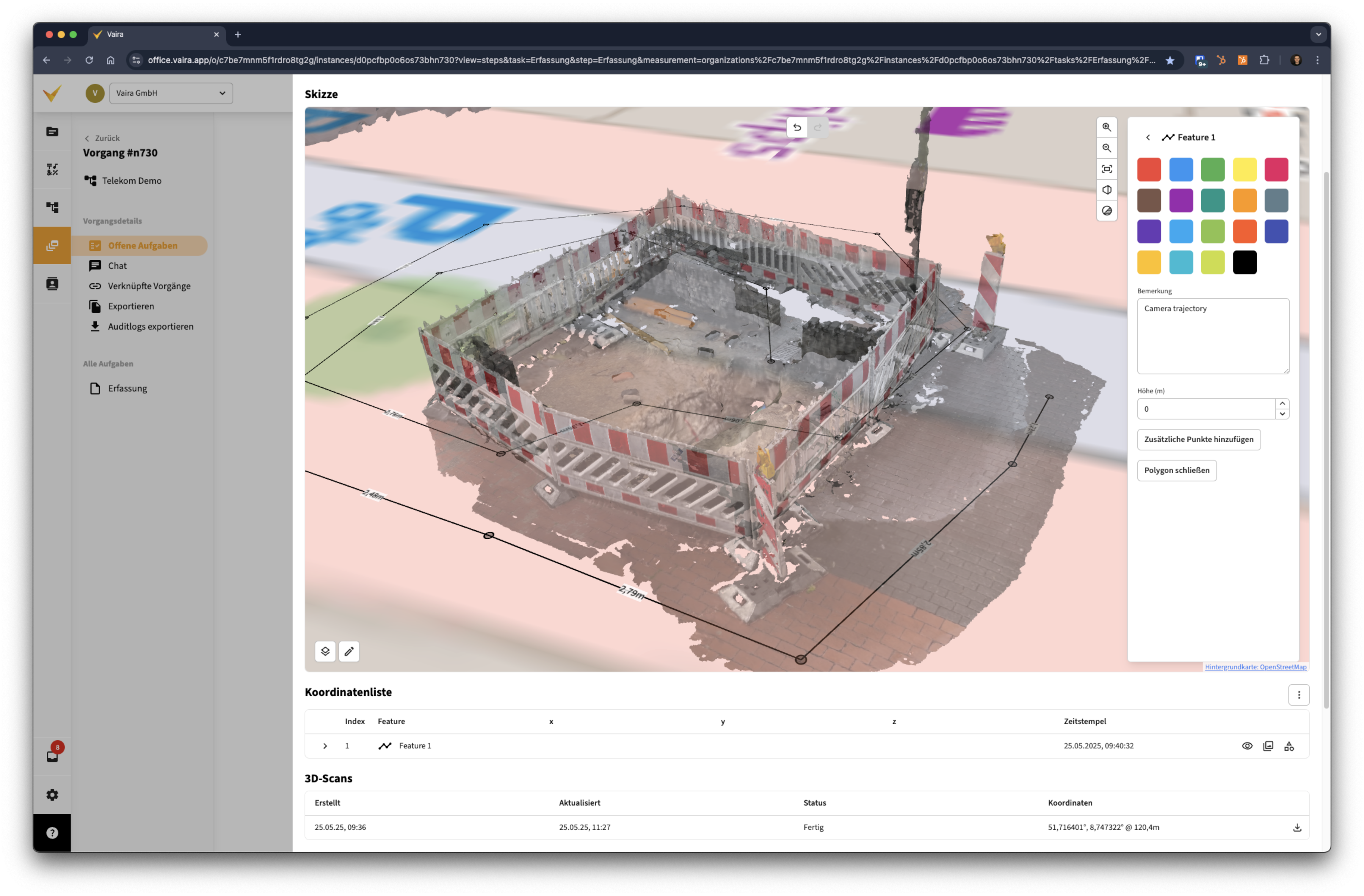This screenshot has height=896, width=1364.
Task: Open the contacts sidebar icon
Action: tap(52, 284)
